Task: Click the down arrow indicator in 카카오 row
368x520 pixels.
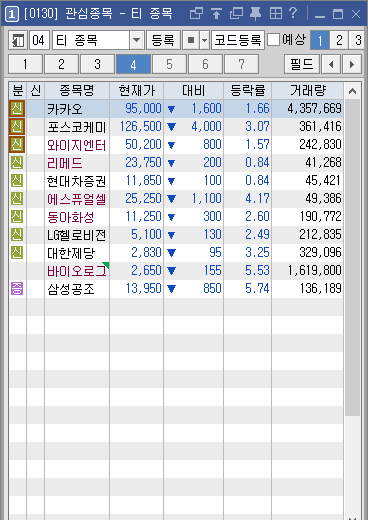Action: [x=171, y=109]
